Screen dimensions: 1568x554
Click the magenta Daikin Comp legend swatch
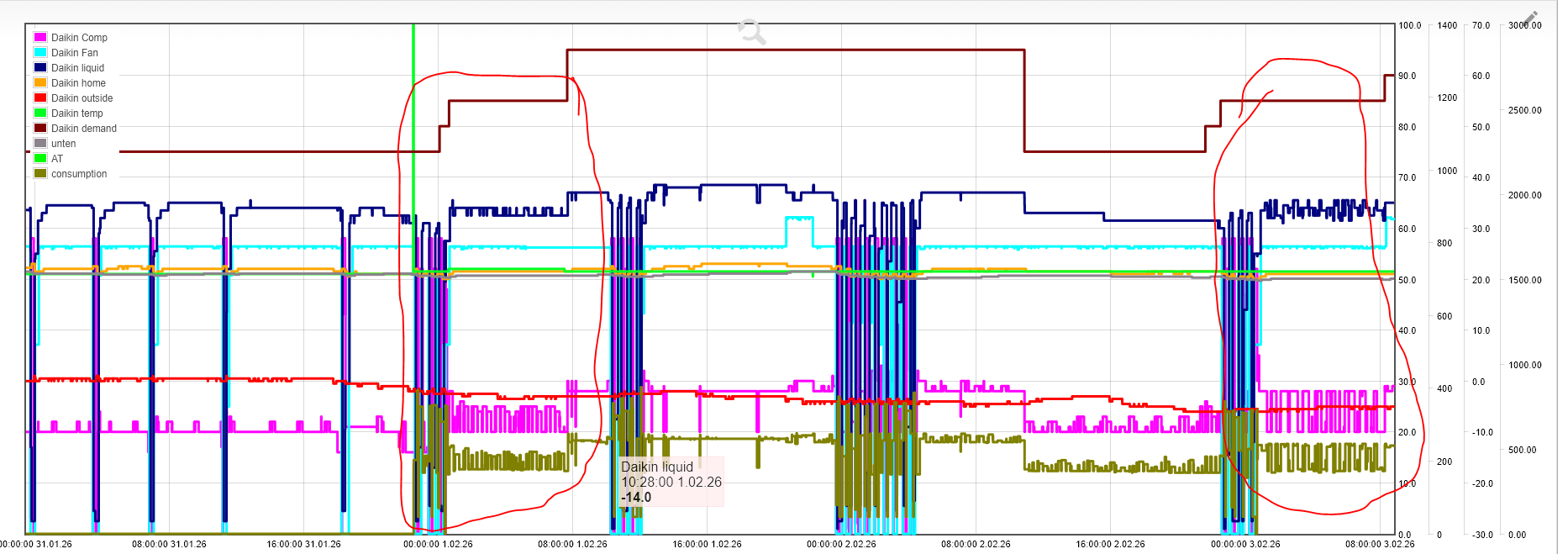[x=40, y=38]
